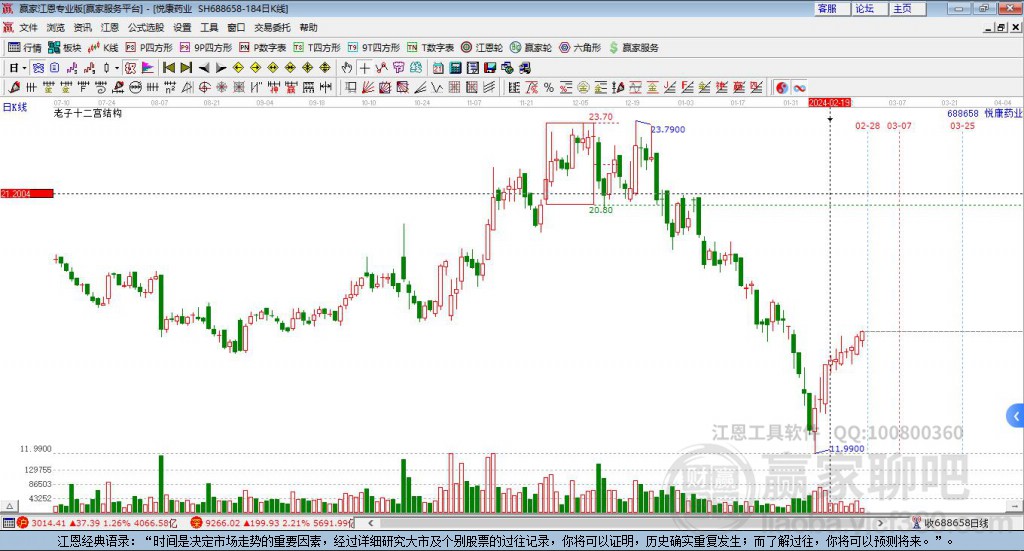Open the 设置 menu
Screen dimensions: 1024x551
coord(182,27)
